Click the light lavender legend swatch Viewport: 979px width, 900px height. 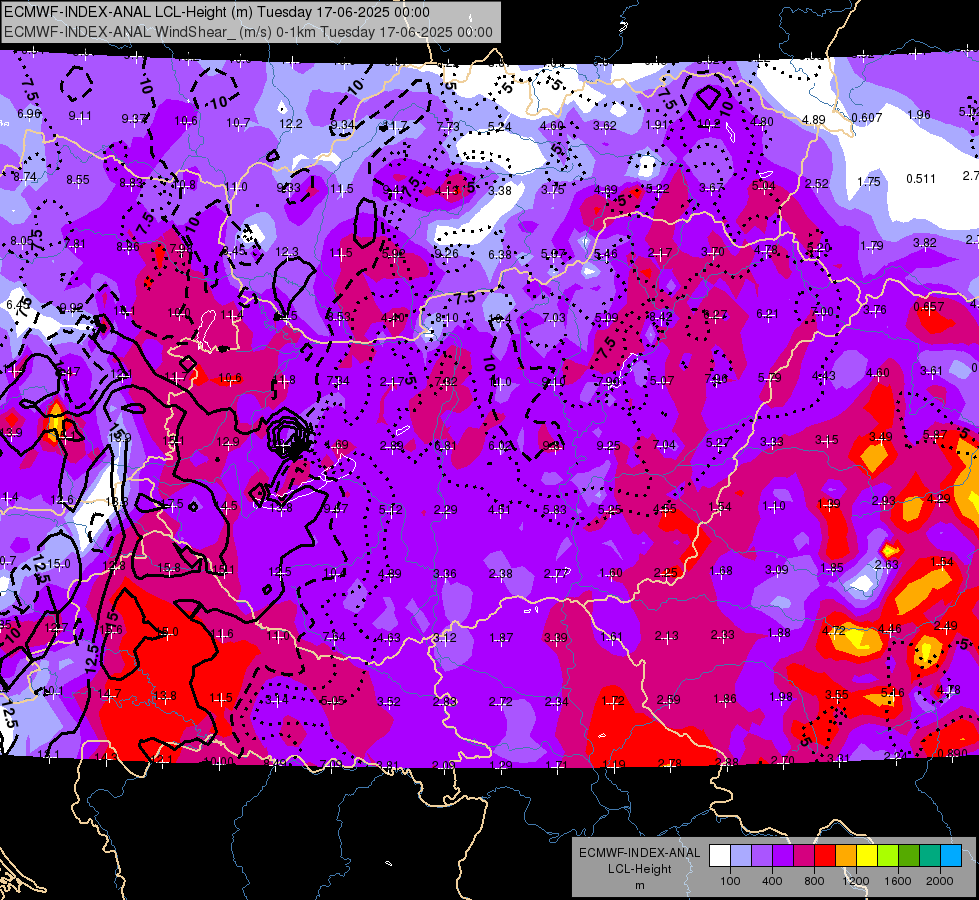[741, 856]
